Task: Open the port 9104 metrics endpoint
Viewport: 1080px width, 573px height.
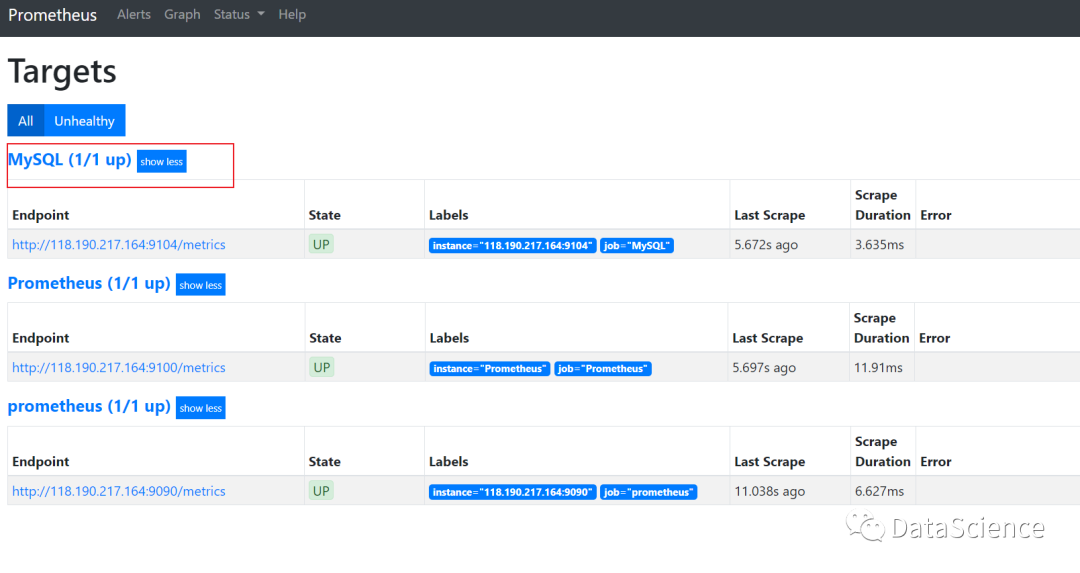Action: (x=119, y=245)
